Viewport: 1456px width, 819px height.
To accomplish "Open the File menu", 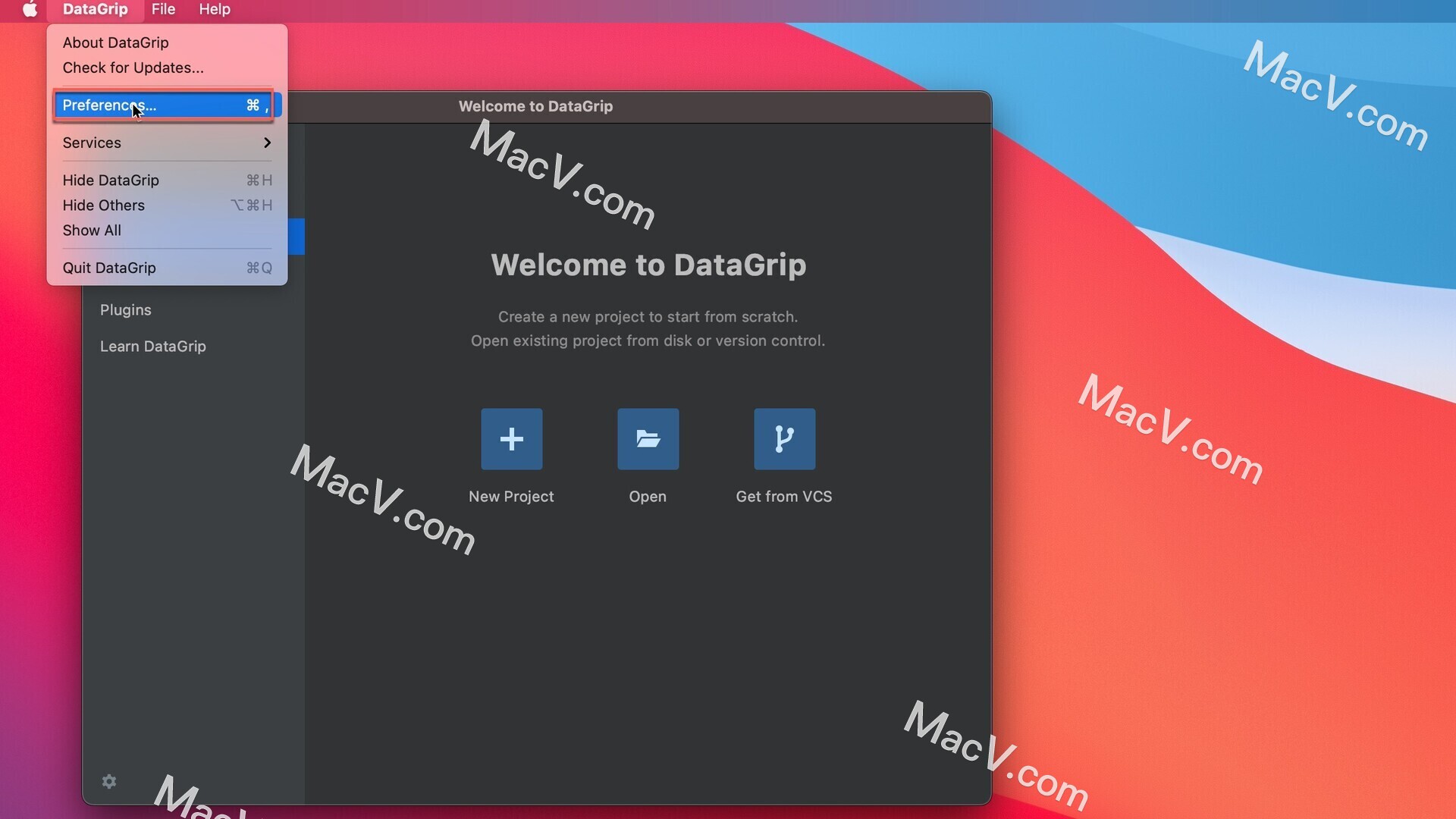I will tap(163, 10).
